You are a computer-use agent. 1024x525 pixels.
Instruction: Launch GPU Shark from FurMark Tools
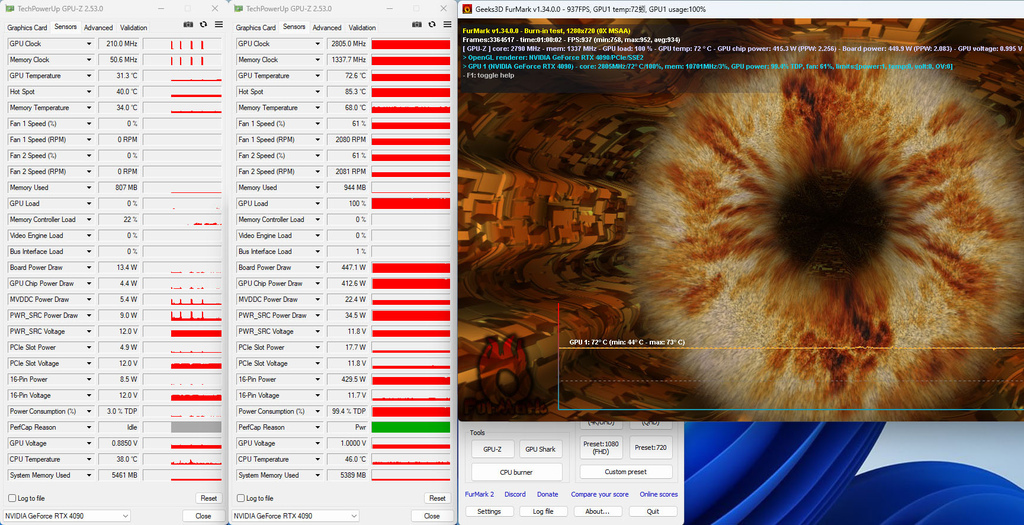point(541,449)
